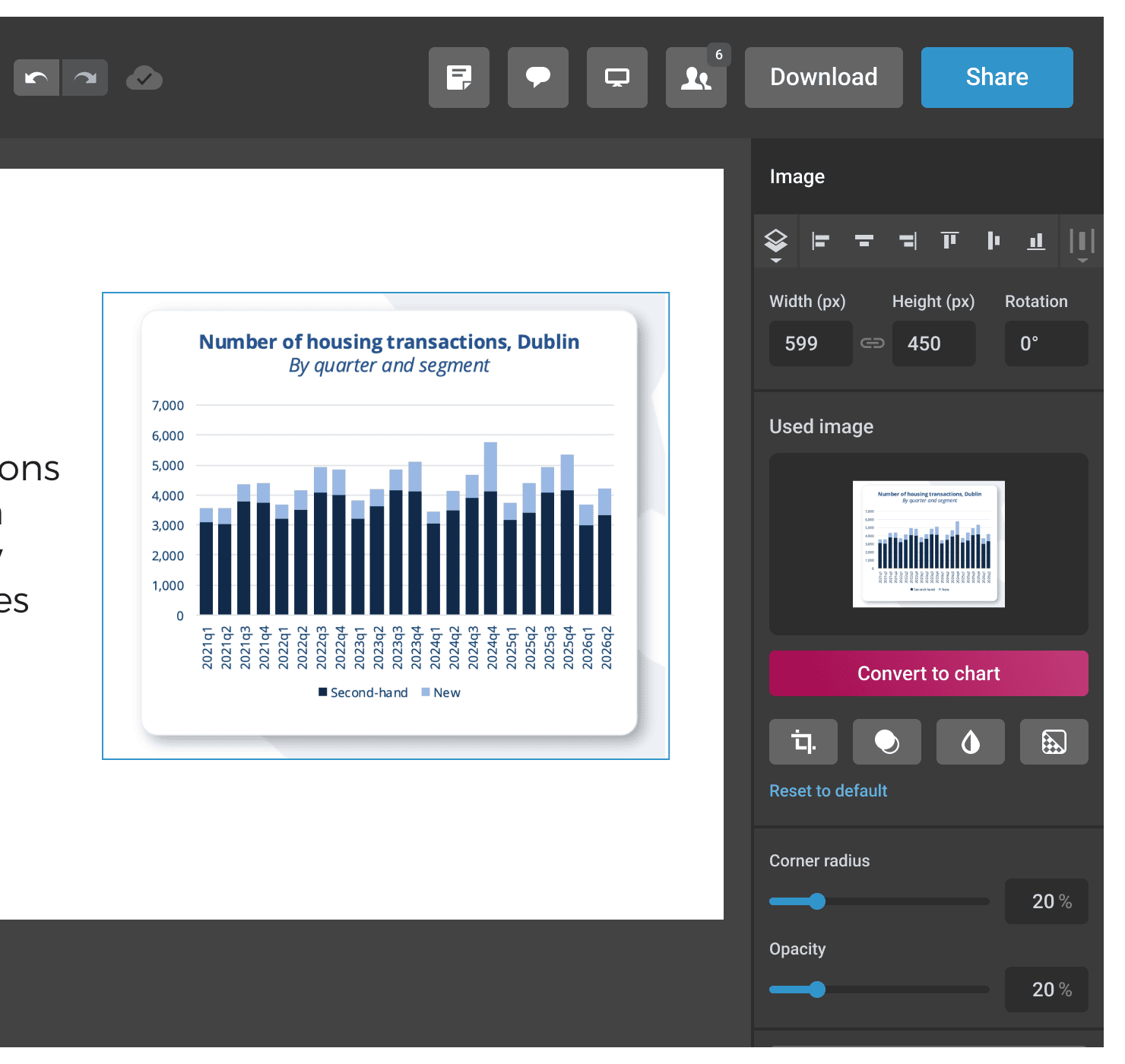Screen dimensions: 1125x1064
Task: Select the housing transactions chart image on canvas
Action: (386, 526)
